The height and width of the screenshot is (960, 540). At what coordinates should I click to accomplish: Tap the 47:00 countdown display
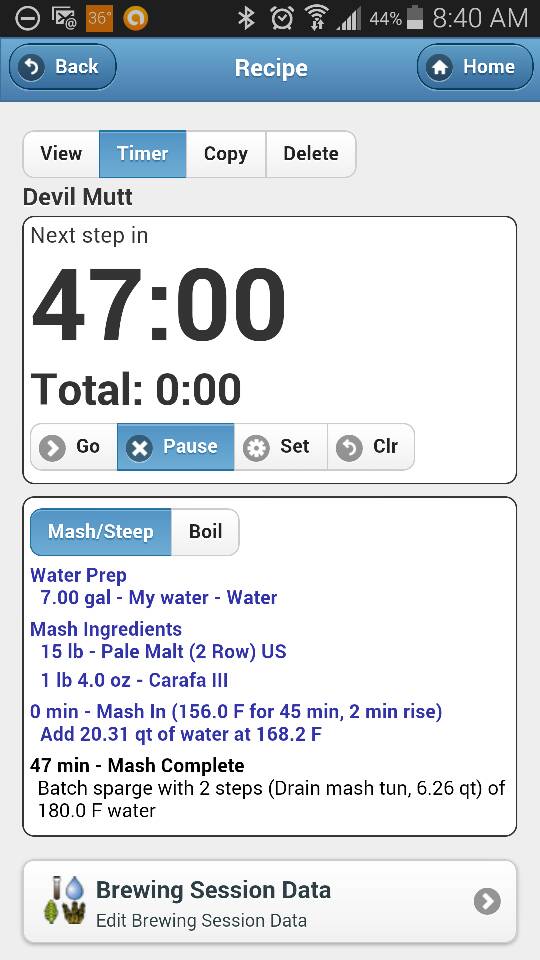click(159, 305)
